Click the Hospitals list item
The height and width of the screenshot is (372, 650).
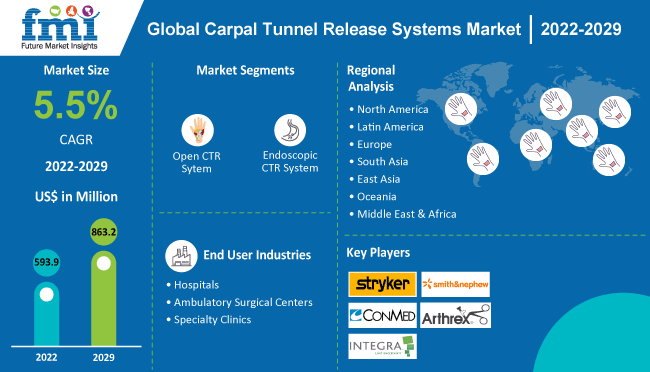click(x=196, y=285)
